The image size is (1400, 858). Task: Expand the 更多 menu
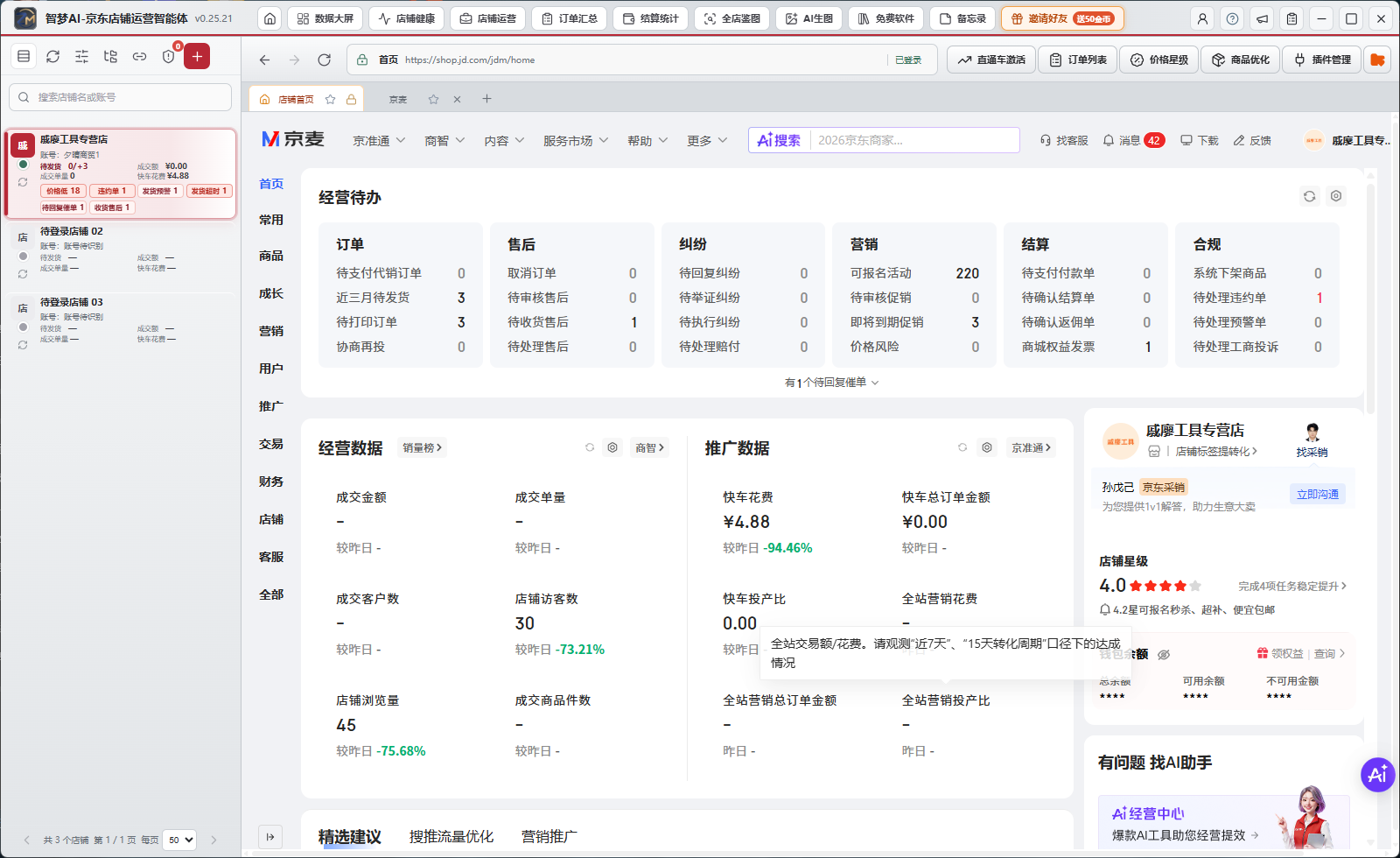pyautogui.click(x=707, y=141)
